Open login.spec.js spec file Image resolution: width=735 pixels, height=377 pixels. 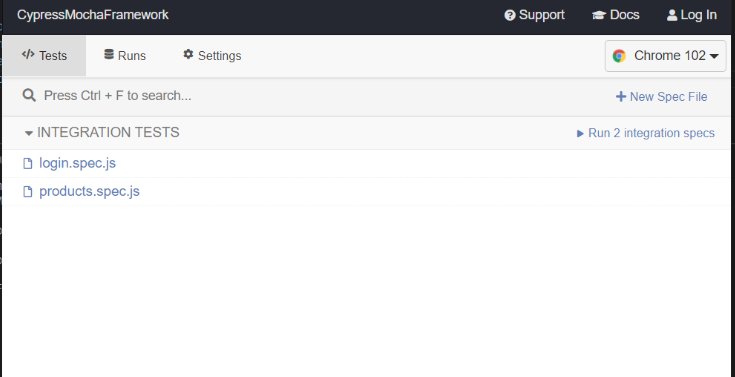pos(77,163)
